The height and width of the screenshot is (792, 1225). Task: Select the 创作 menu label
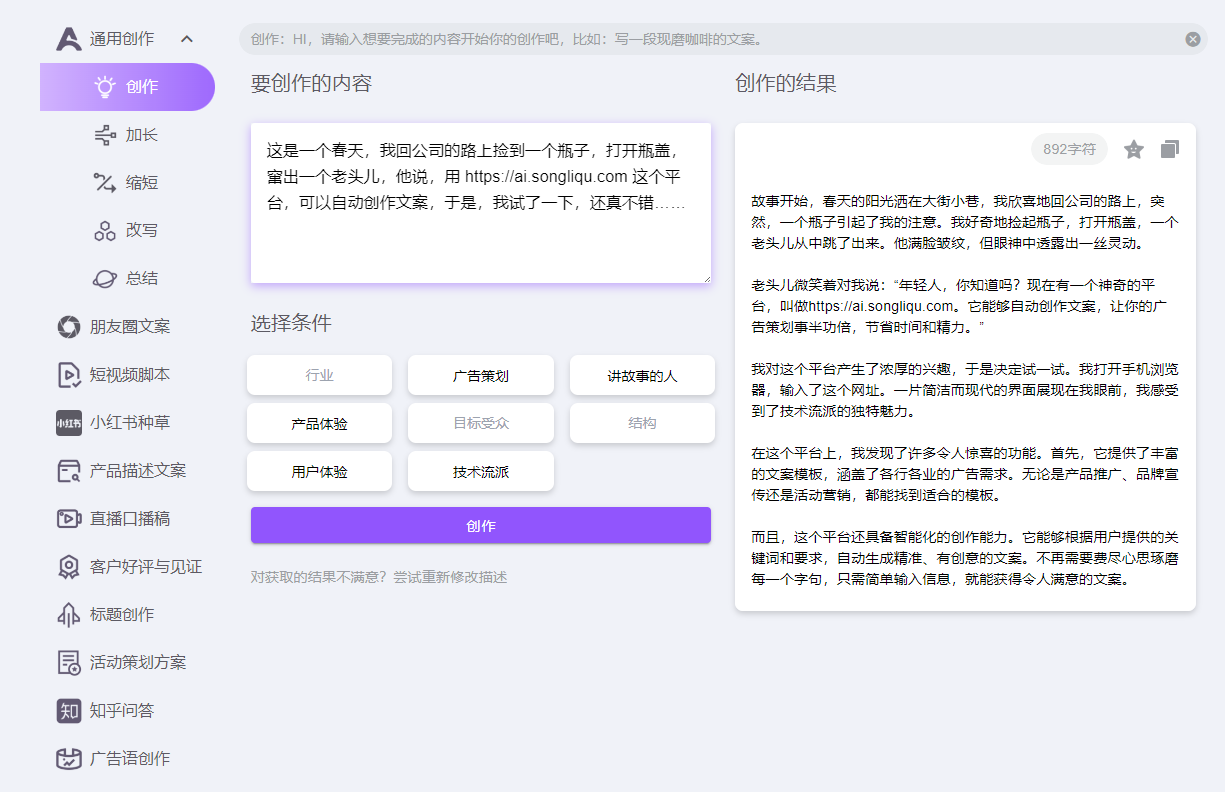[142, 87]
